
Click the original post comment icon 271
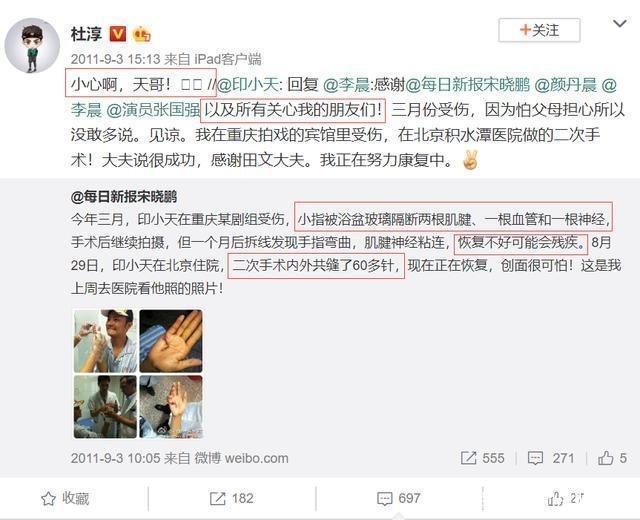[x=535, y=458]
